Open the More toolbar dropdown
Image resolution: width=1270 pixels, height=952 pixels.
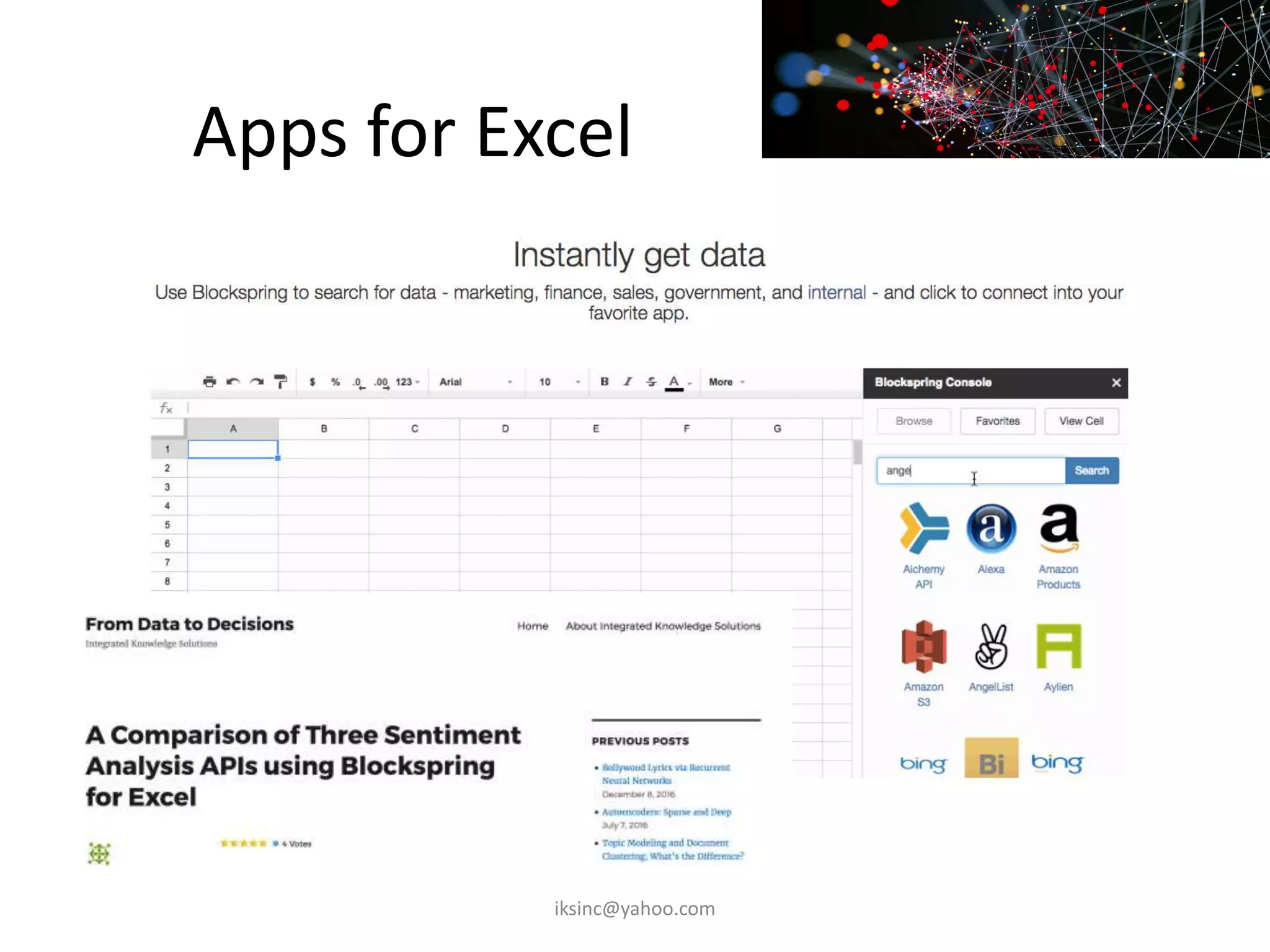point(726,382)
